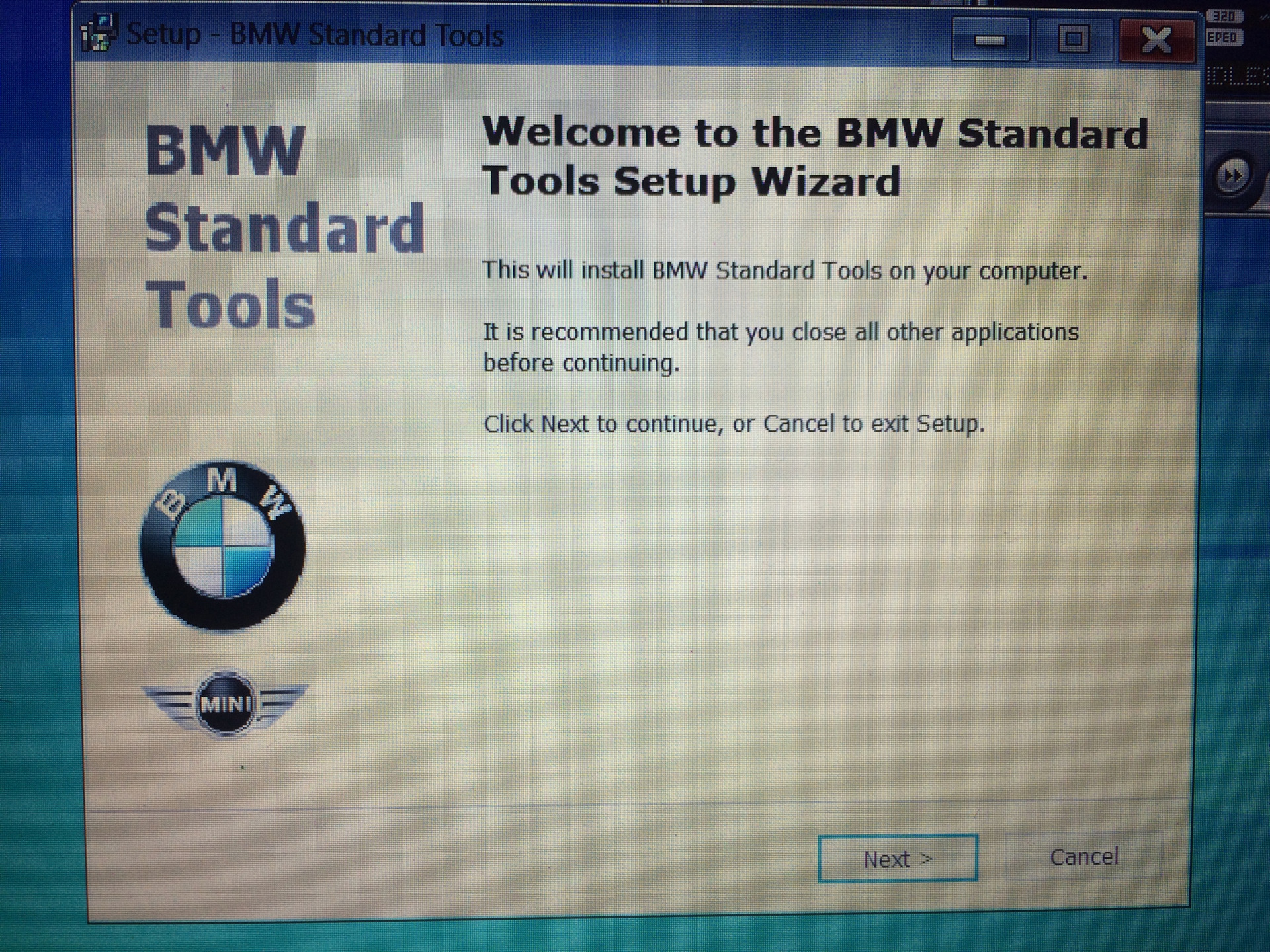The width and height of the screenshot is (1270, 952).
Task: Close the Setup wizard window
Action: [1157, 40]
